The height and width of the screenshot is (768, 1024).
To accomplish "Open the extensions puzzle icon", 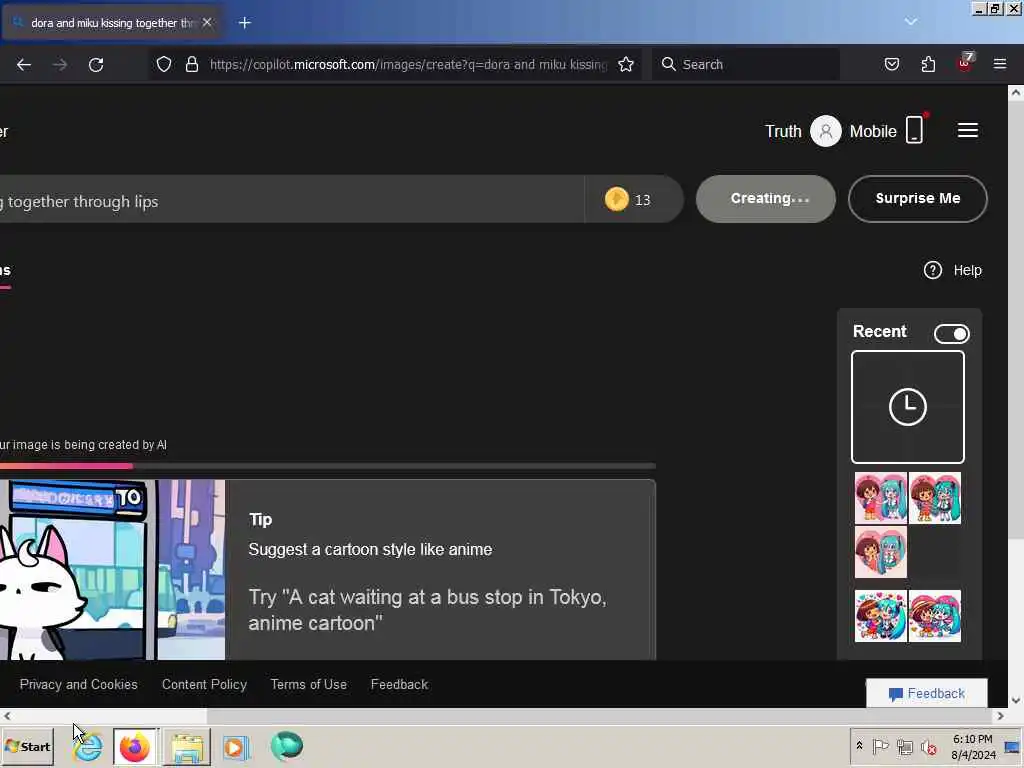I will click(928, 64).
